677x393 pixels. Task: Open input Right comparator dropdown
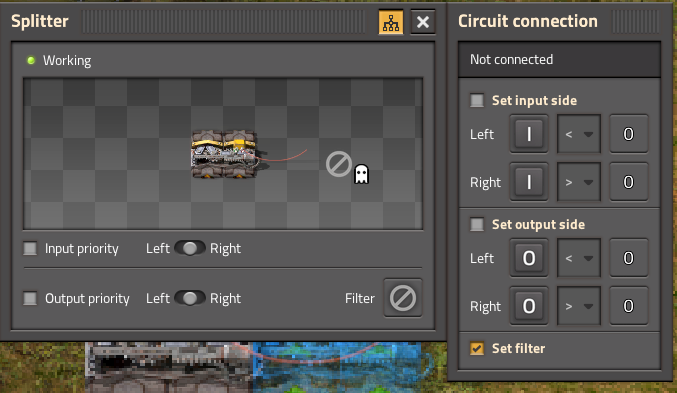pyautogui.click(x=579, y=182)
